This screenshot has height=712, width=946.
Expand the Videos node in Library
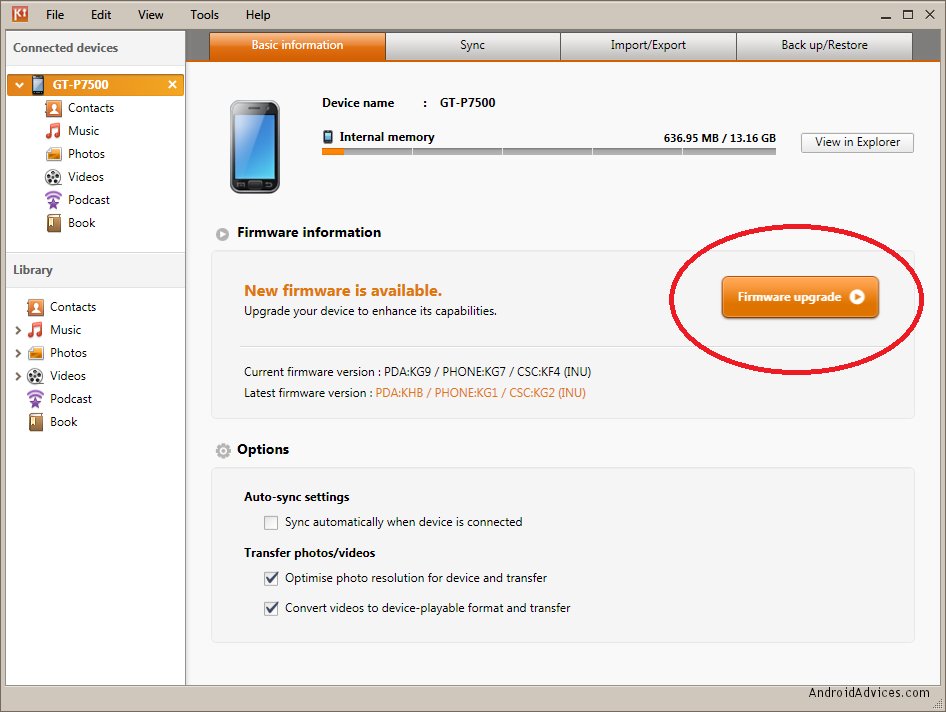(18, 376)
